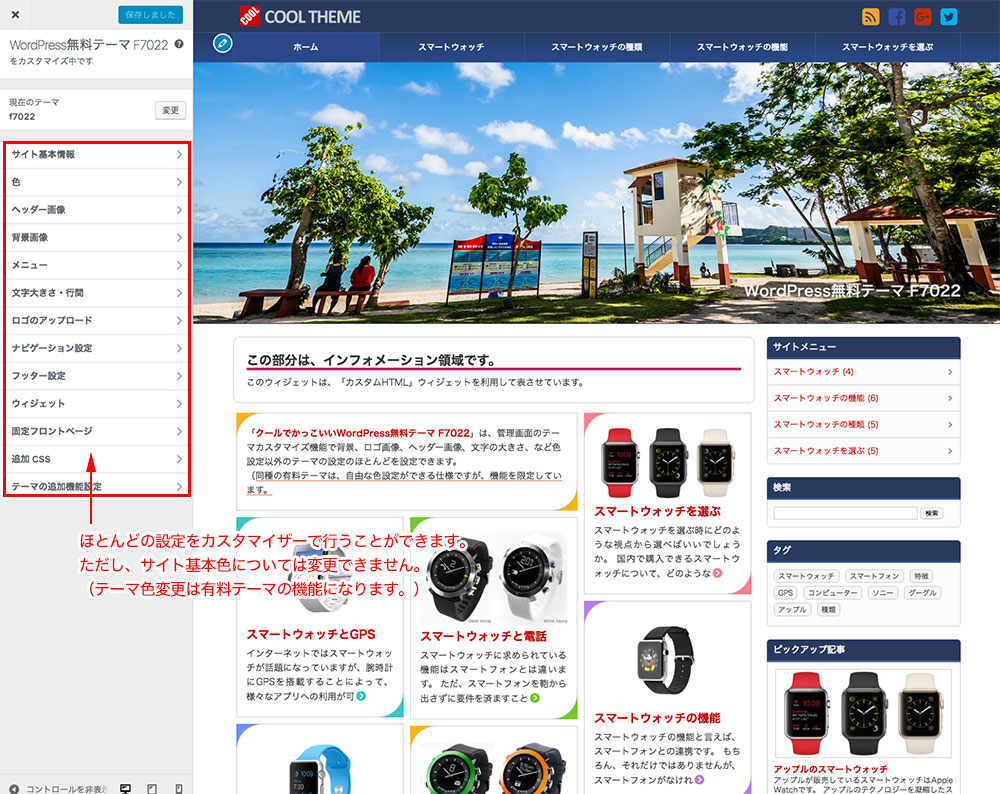Switch to tablet preview icon
The image size is (1000, 794).
click(152, 789)
